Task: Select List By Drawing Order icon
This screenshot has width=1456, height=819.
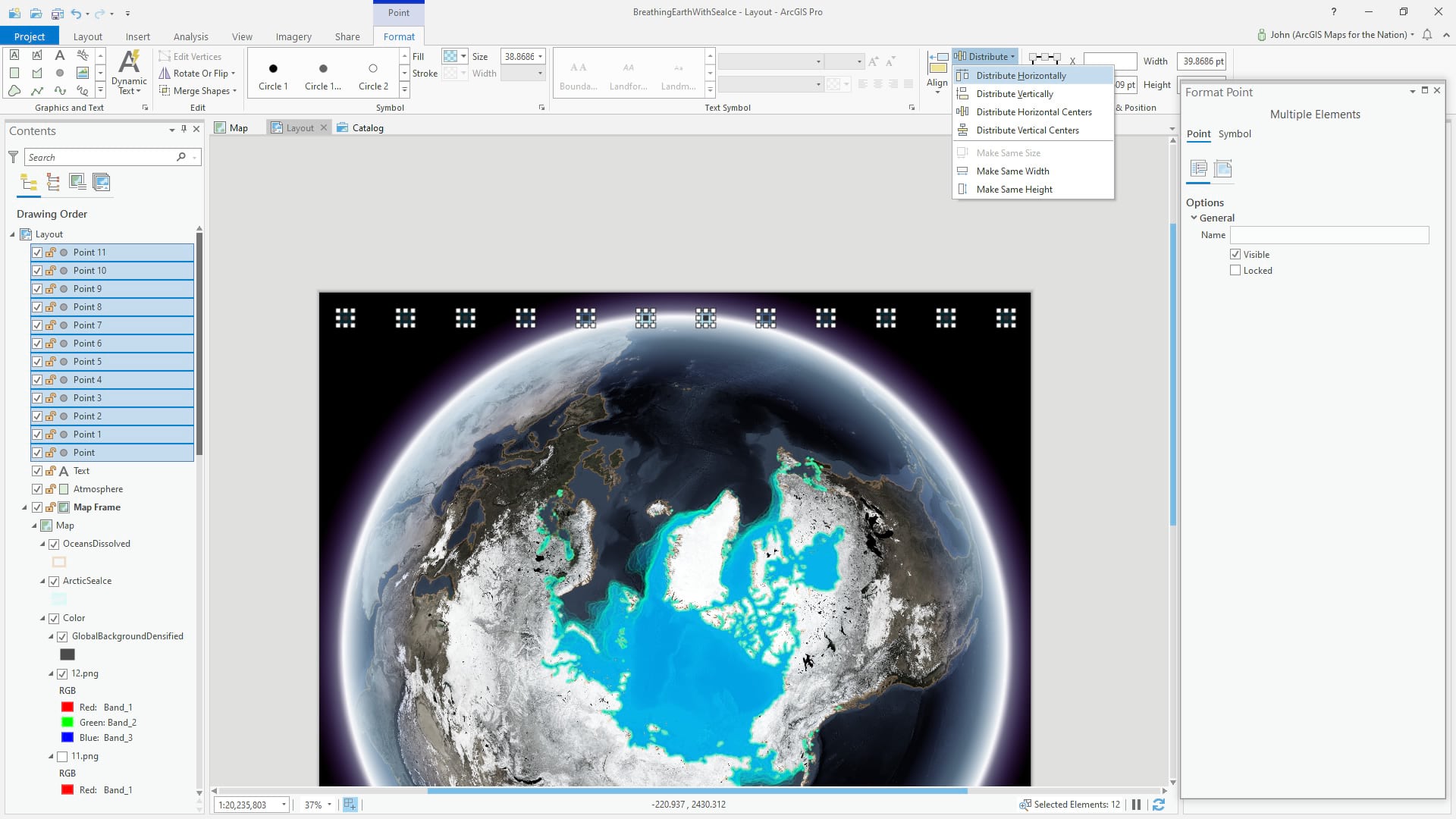Action: pyautogui.click(x=29, y=182)
